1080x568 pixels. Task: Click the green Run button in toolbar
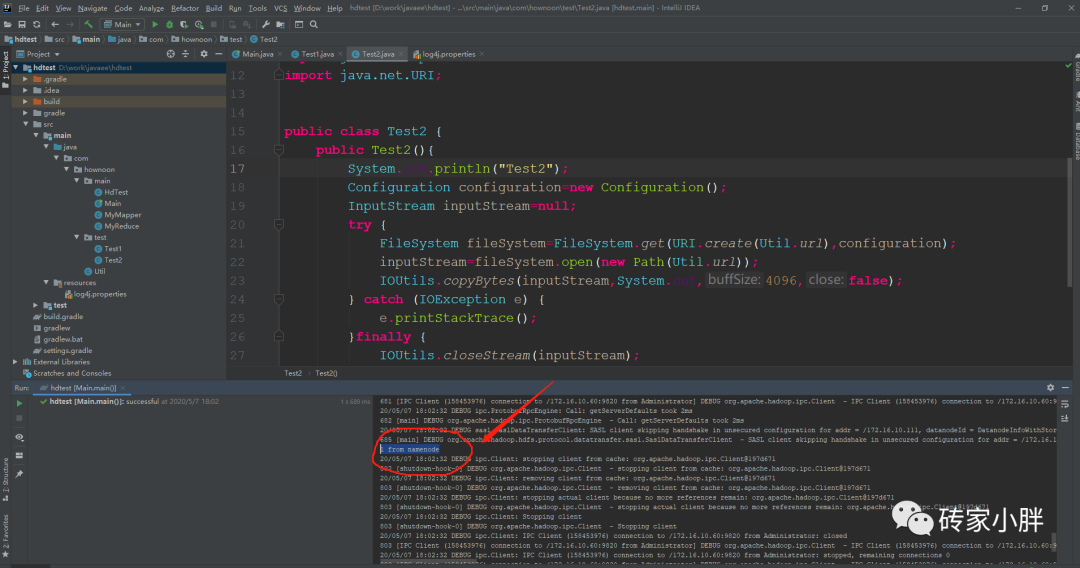154,24
